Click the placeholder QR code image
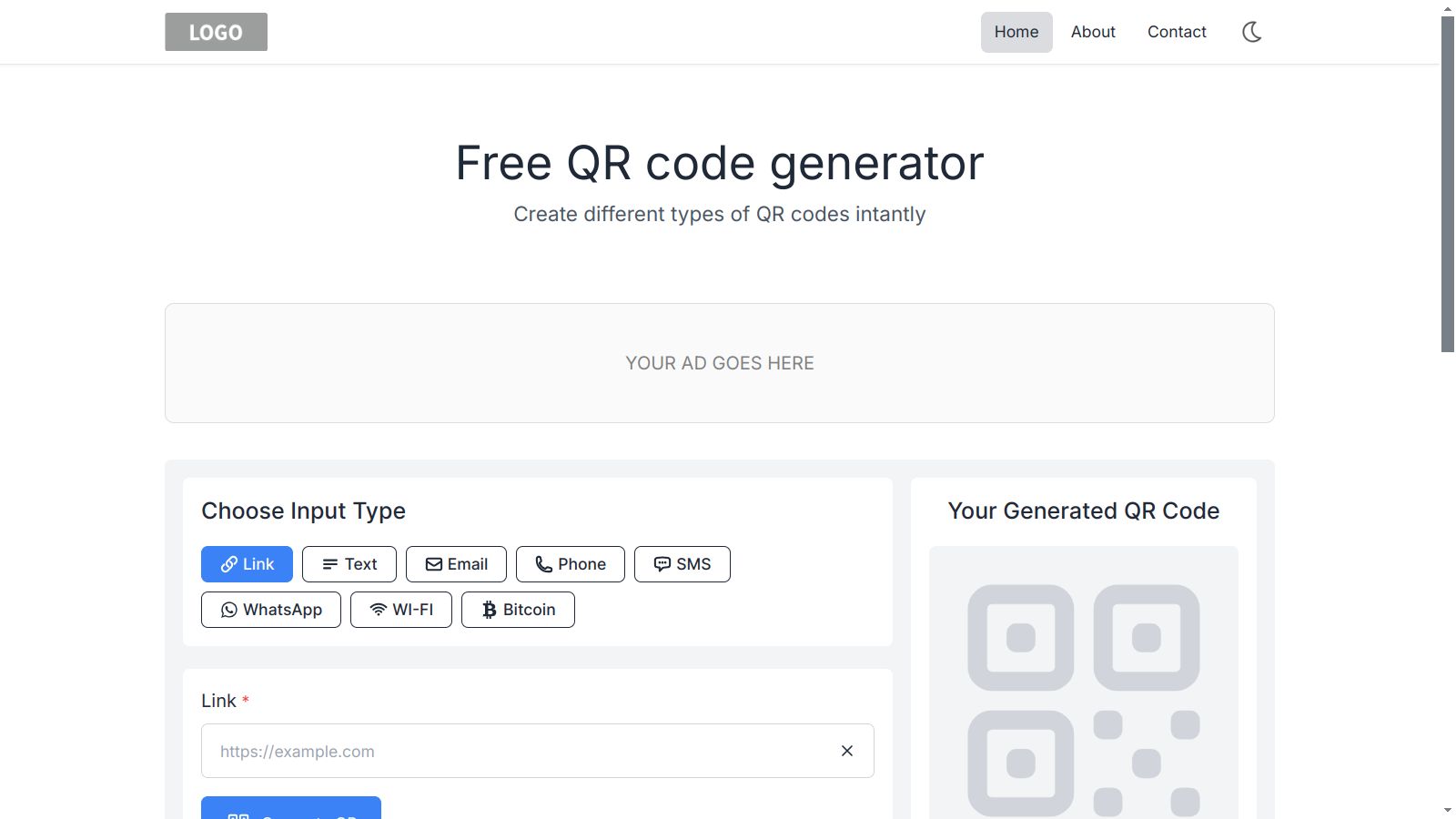The width and height of the screenshot is (1456, 819). [1083, 701]
